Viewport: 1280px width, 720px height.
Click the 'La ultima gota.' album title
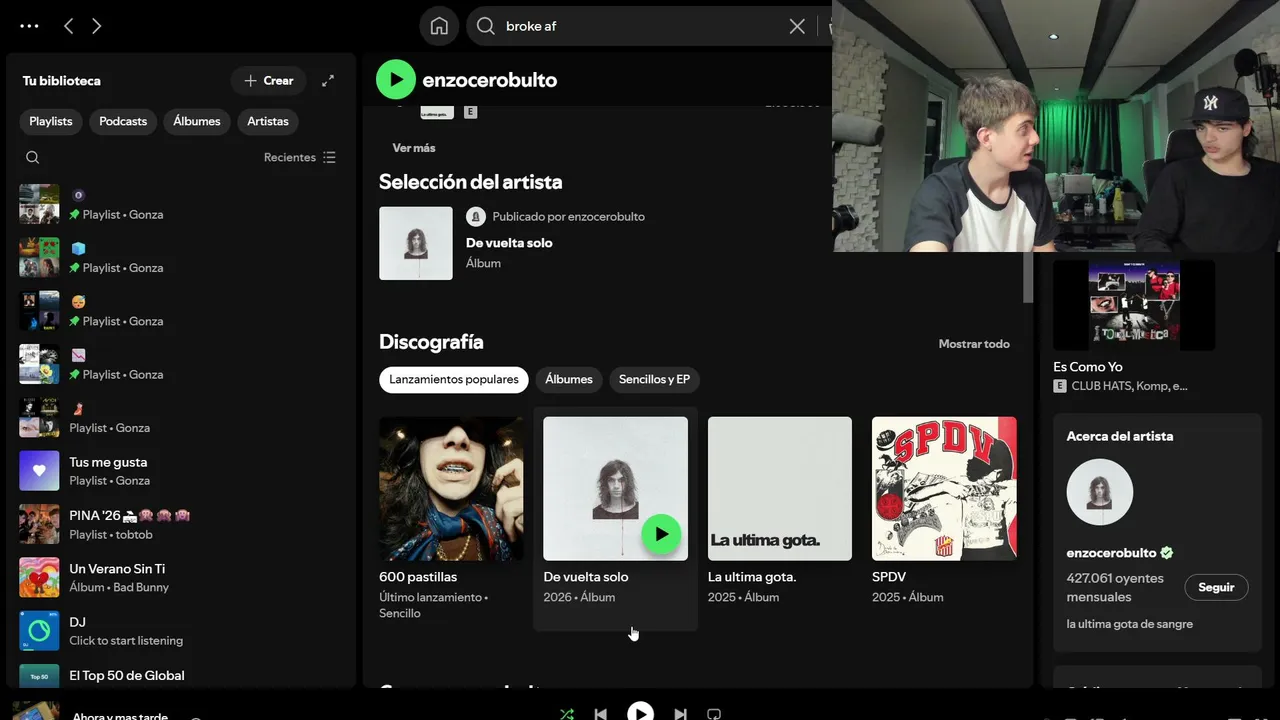[x=752, y=577]
